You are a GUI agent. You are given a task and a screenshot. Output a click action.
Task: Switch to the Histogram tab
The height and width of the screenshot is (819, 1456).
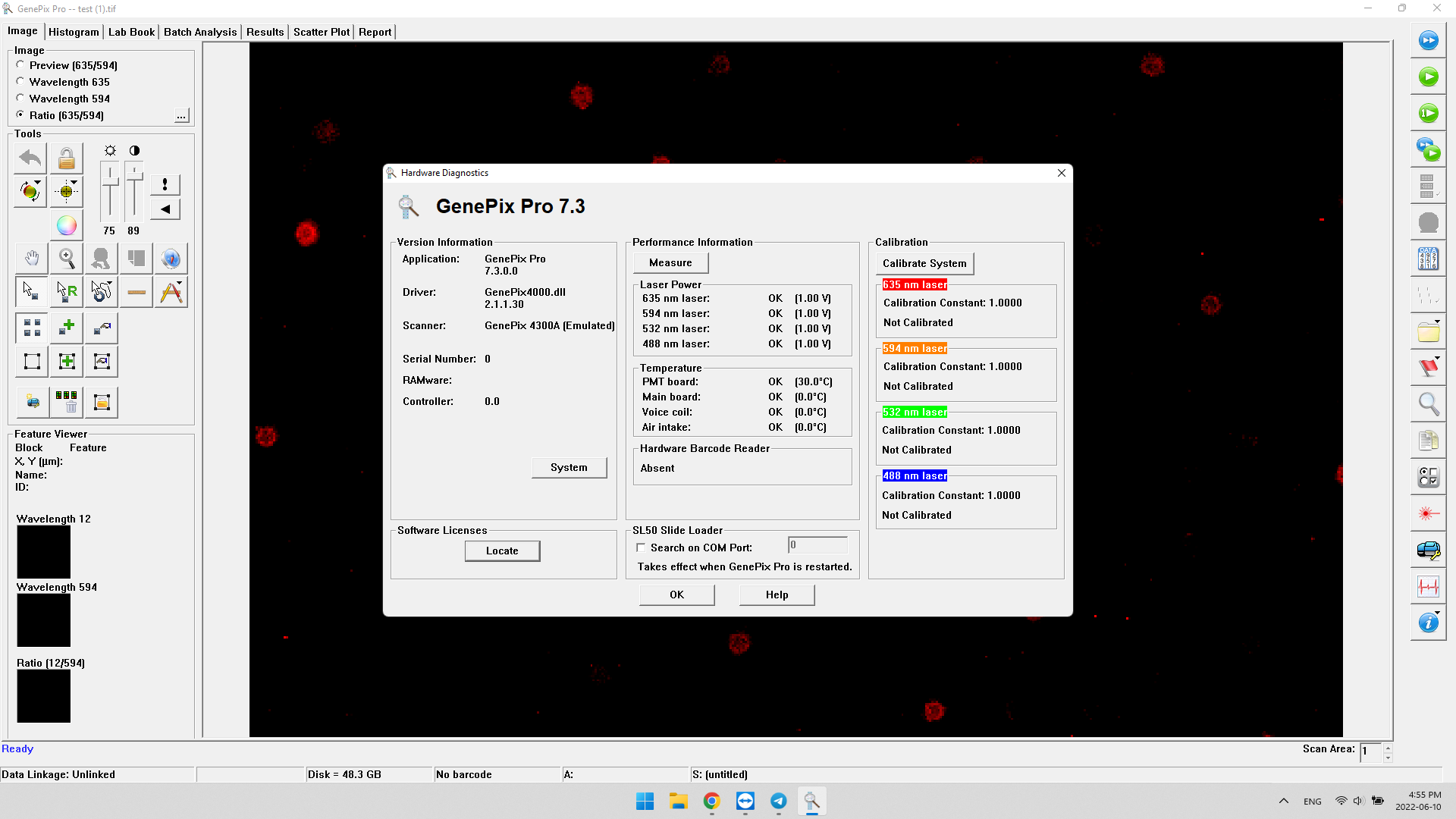click(x=74, y=32)
